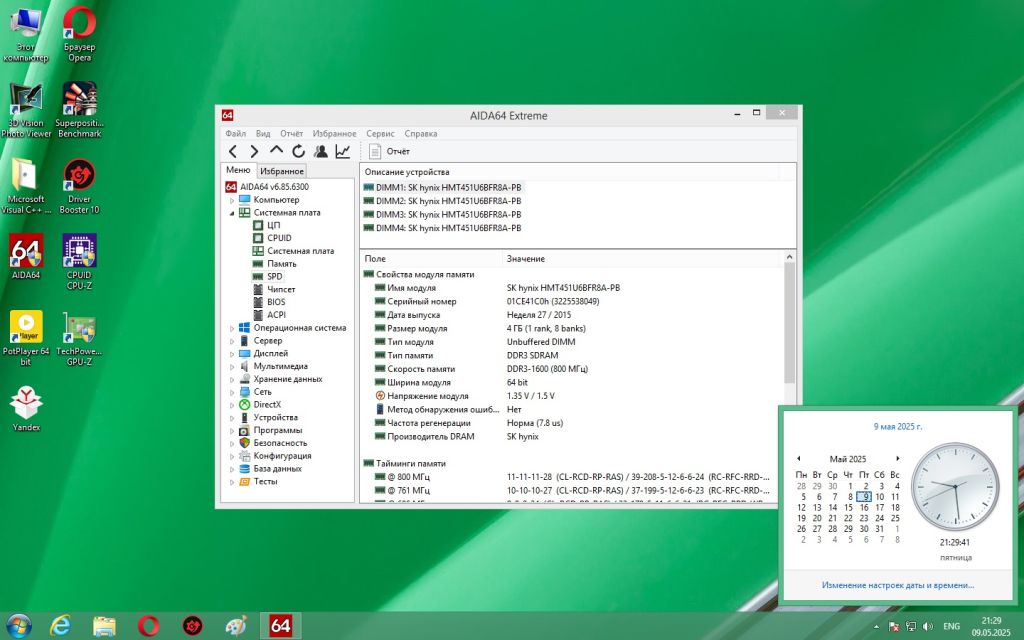Select the ЦП tree item
Screen dimensions: 1024x640
pos(273,225)
